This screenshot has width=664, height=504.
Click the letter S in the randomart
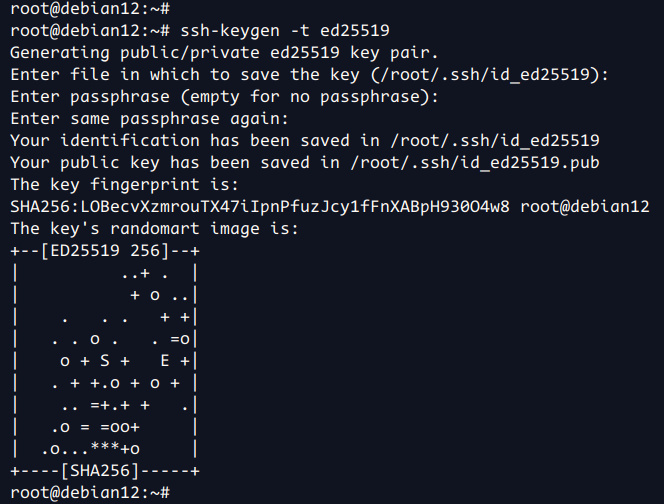coord(102,360)
